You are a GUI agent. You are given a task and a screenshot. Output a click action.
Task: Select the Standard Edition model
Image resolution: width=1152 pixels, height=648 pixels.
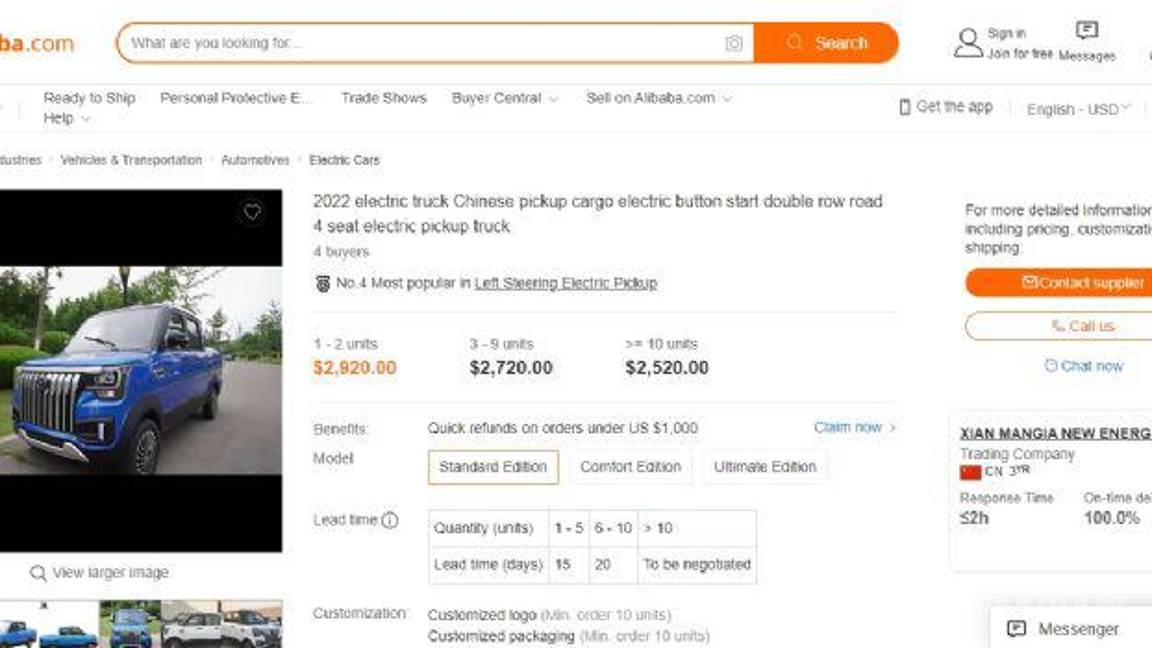(493, 467)
